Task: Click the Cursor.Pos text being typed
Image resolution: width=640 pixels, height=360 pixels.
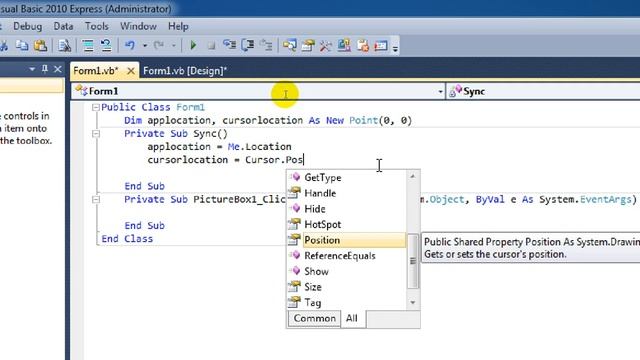Action: pos(274,160)
